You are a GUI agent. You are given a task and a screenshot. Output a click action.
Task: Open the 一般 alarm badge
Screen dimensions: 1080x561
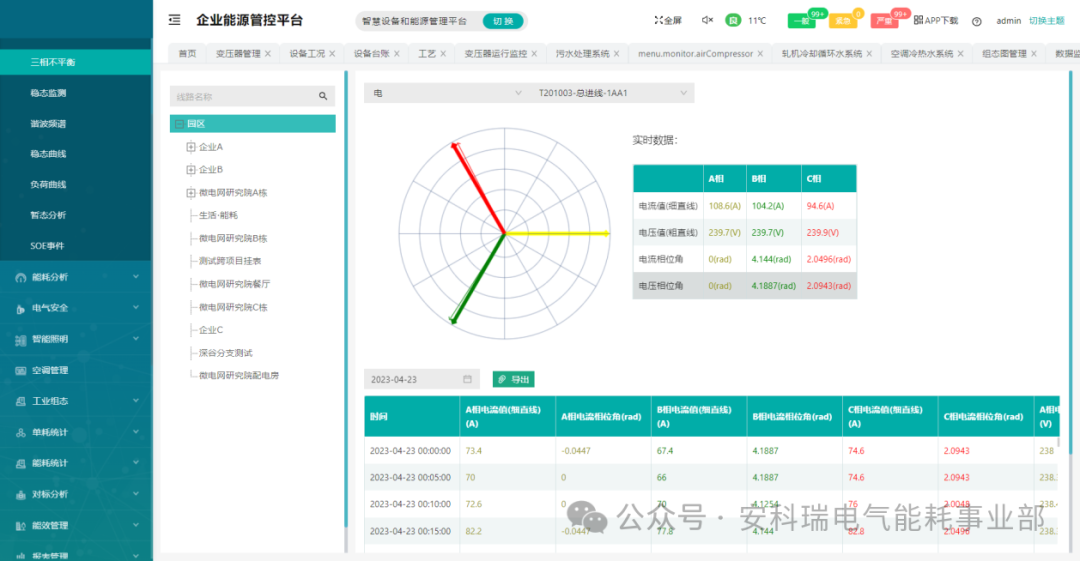[x=802, y=21]
